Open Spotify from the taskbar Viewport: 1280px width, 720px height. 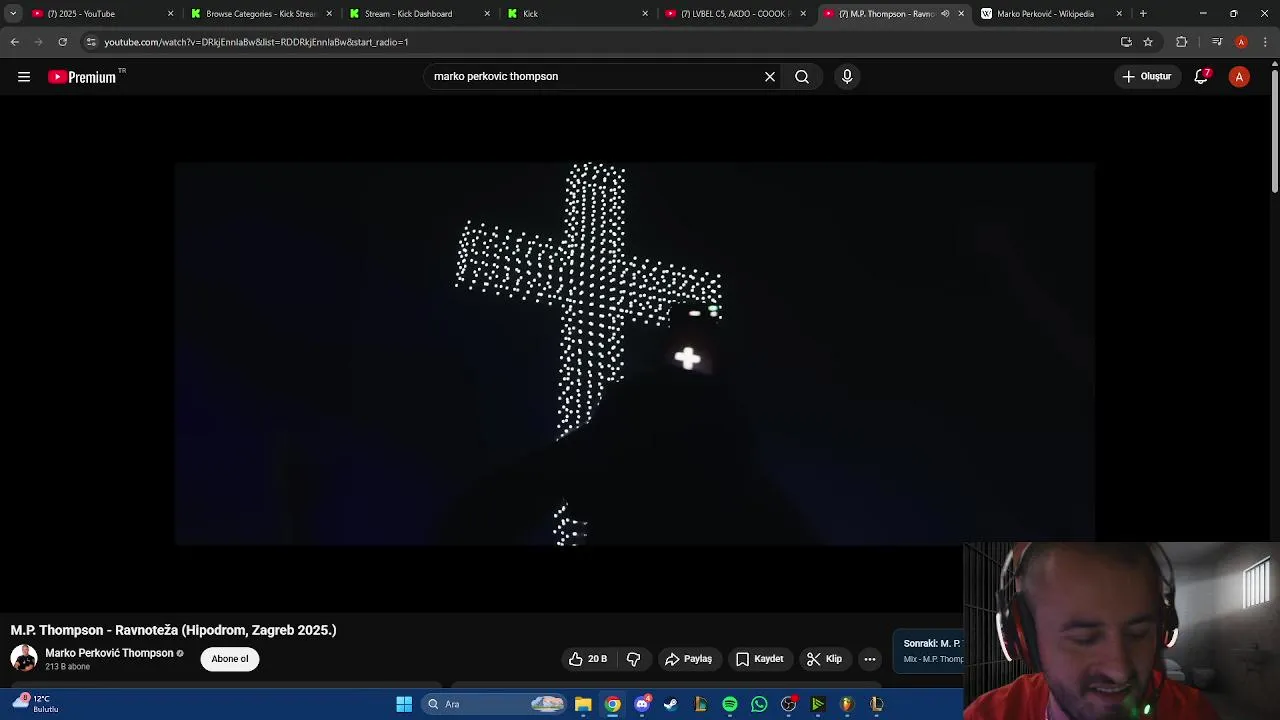[x=730, y=704]
